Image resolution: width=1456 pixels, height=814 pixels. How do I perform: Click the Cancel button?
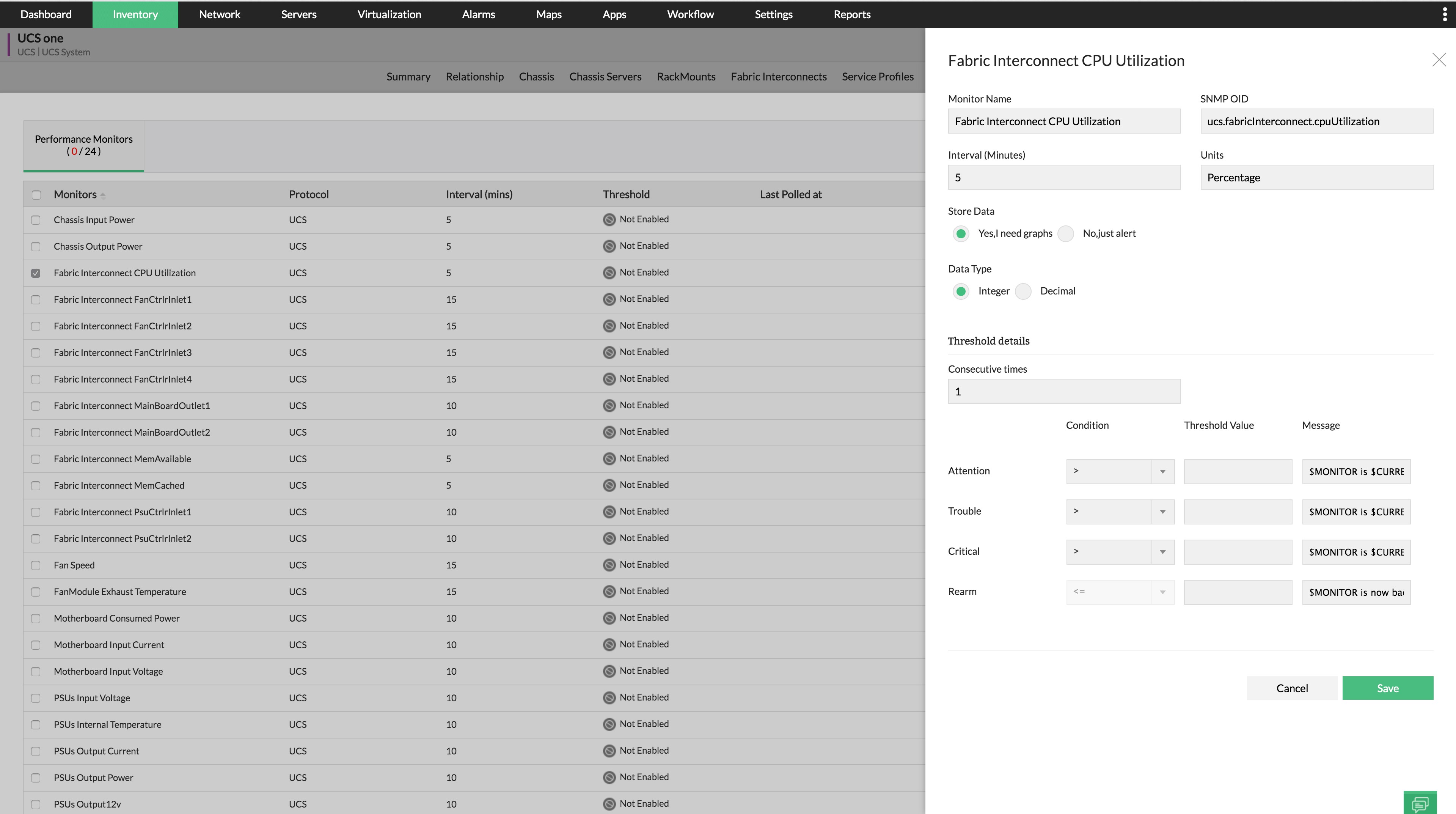tap(1291, 688)
